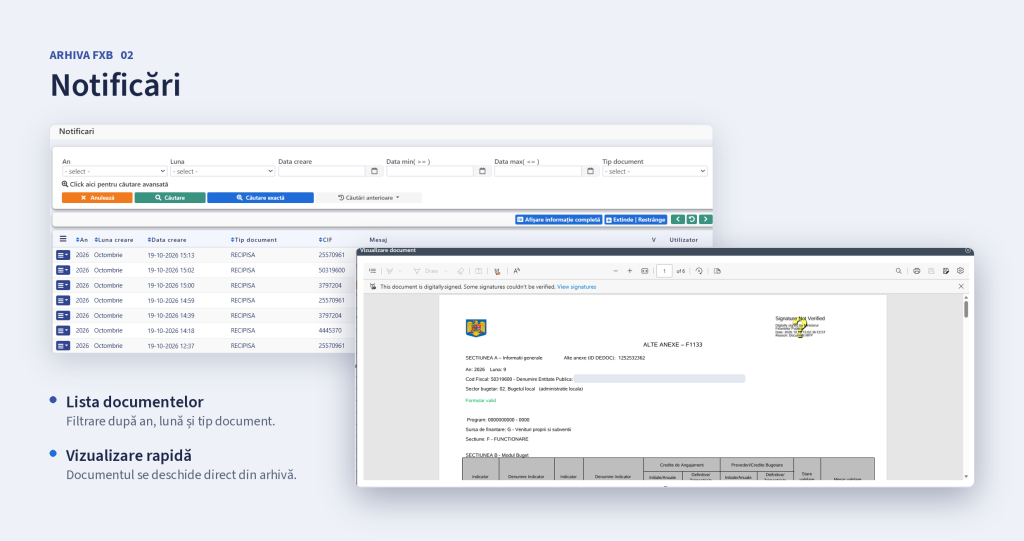Open PDF viewer settings gear
Viewport: 1024px width, 541px height.
(x=960, y=271)
